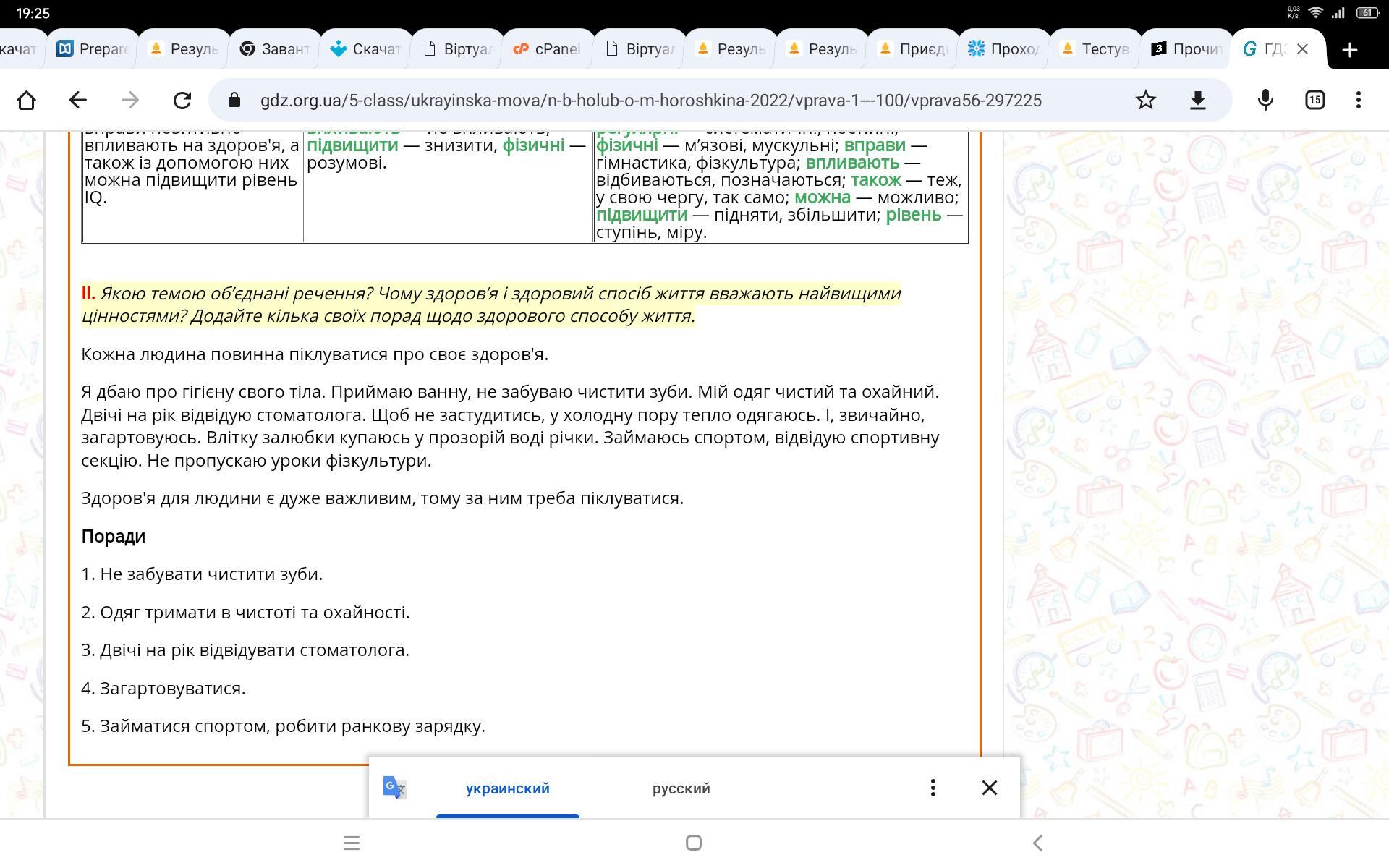1389x868 pixels.
Task: Tap the download page icon
Action: pos(1197,100)
